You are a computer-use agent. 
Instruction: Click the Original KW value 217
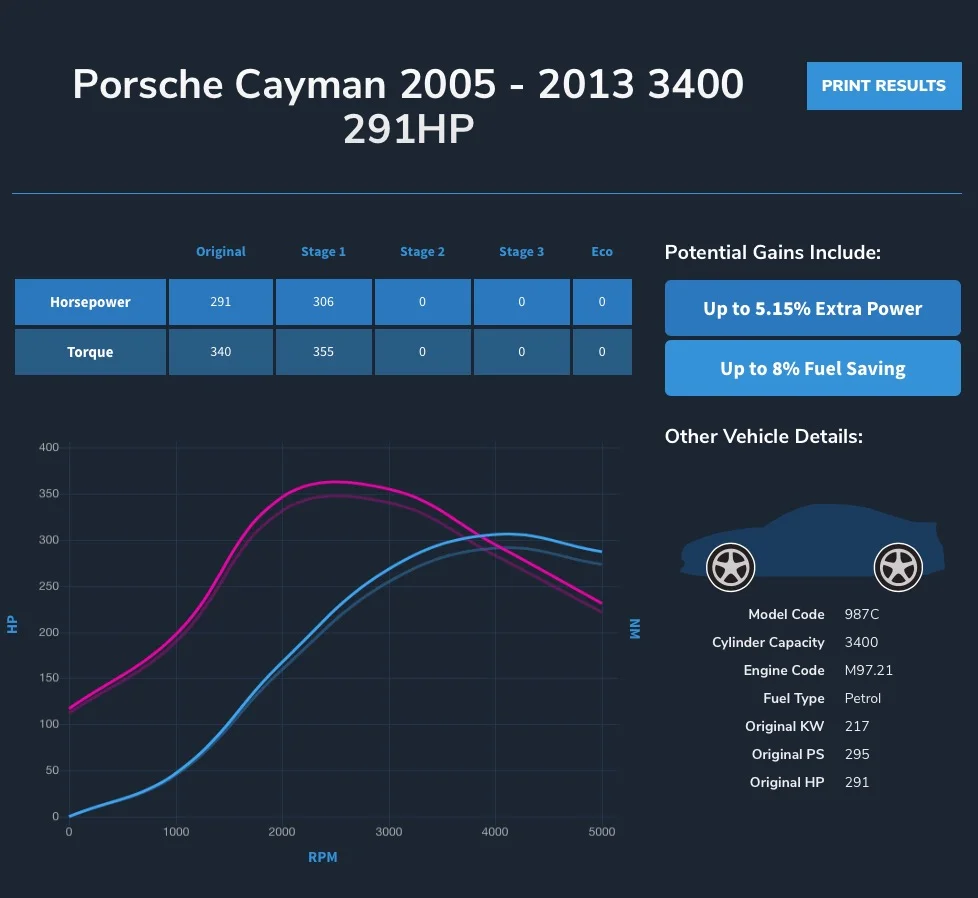[857, 727]
